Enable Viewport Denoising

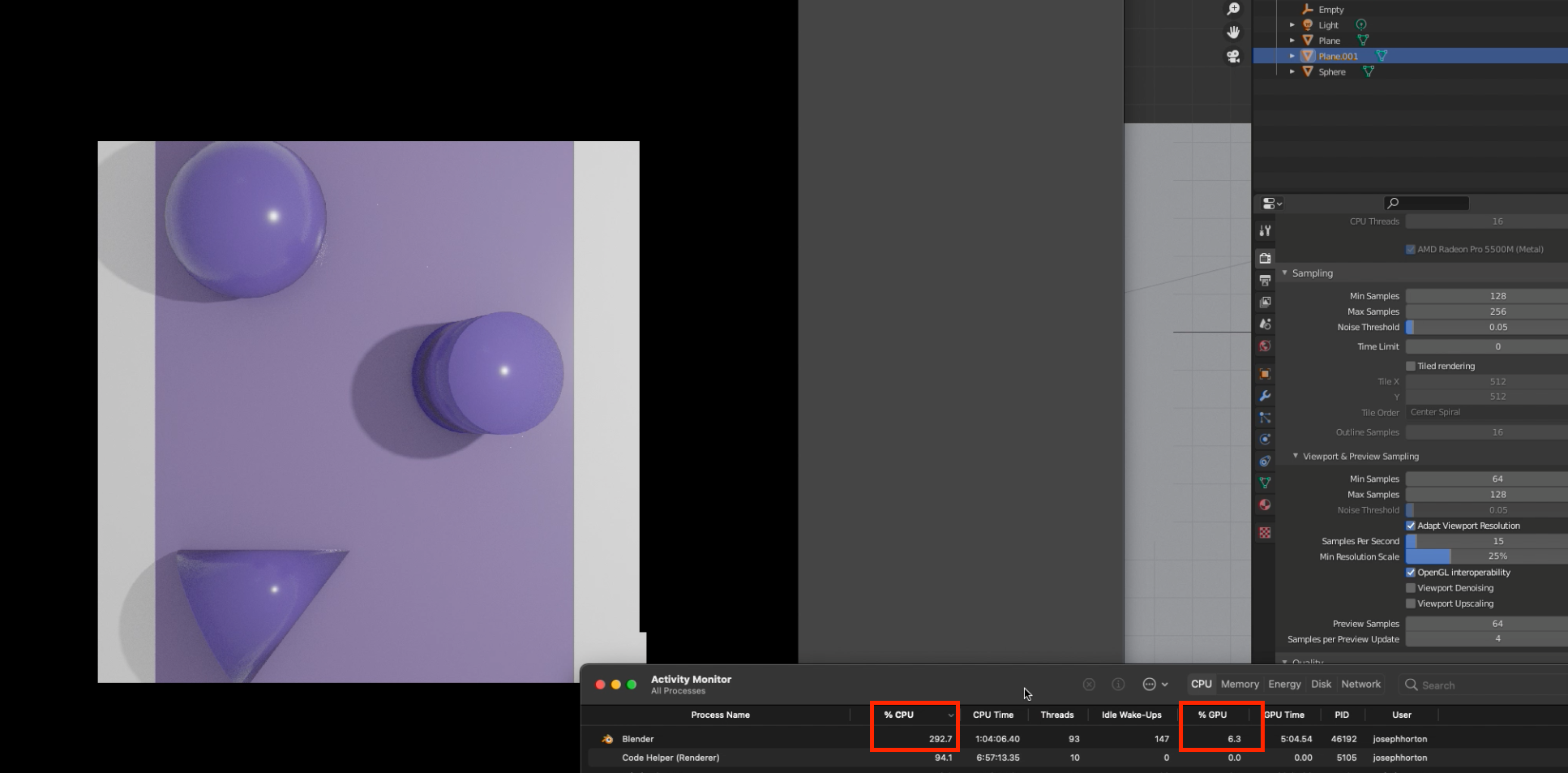(1412, 587)
